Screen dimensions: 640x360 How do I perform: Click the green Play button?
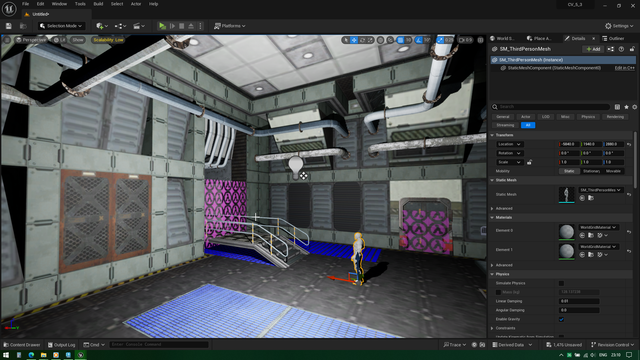point(162,26)
